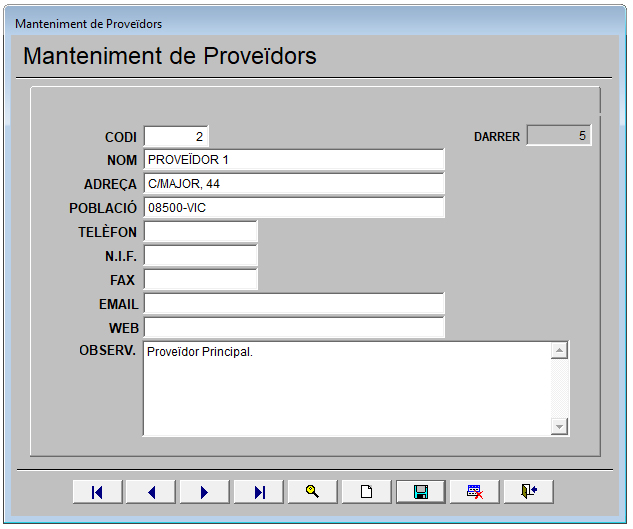This screenshot has height=529, width=633.
Task: Click the empty N.I.F. field
Action: pyautogui.click(x=200, y=256)
